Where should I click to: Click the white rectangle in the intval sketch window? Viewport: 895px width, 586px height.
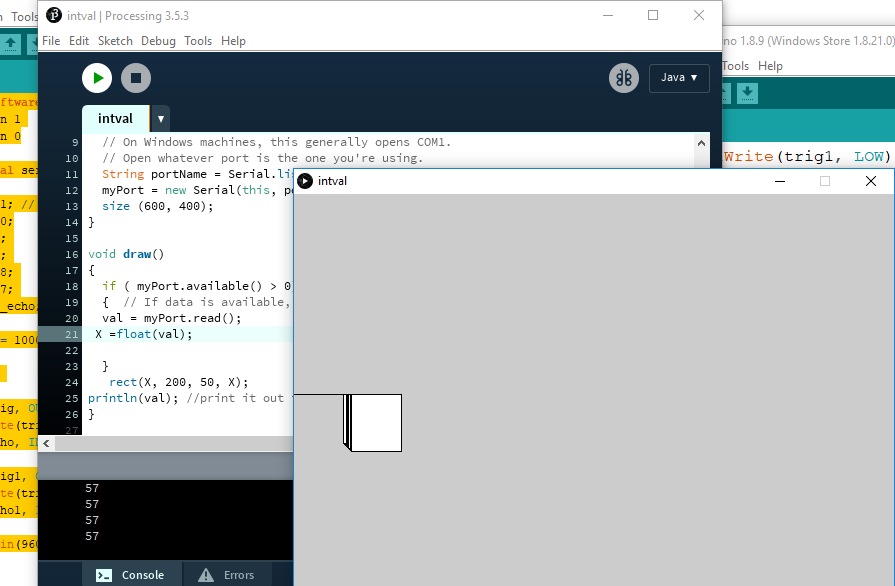click(x=375, y=423)
